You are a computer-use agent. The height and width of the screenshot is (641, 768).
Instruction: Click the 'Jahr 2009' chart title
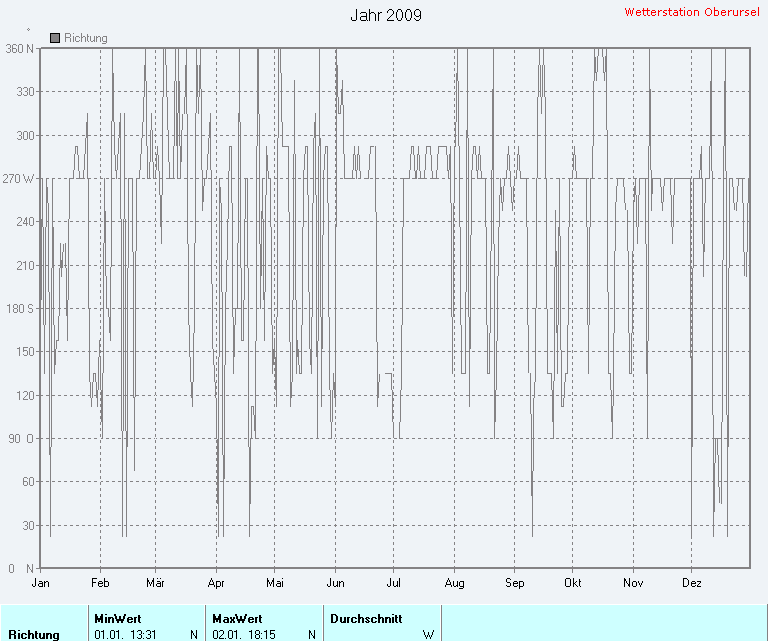(386, 15)
